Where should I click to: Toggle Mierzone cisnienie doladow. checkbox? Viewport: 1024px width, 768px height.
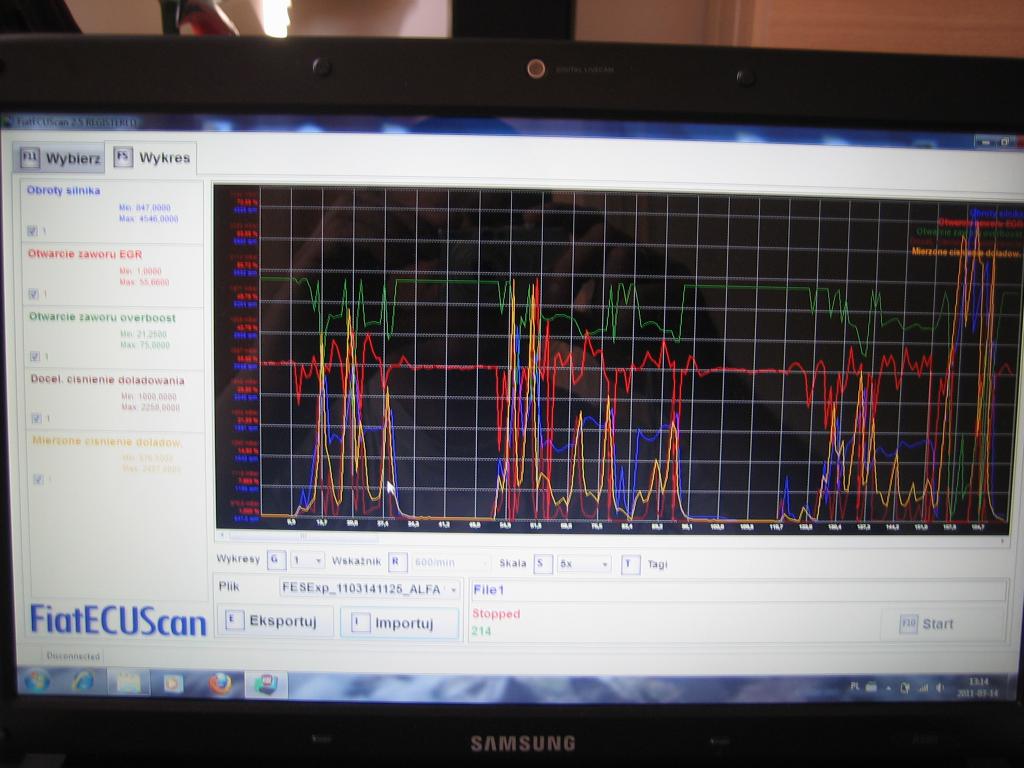click(x=39, y=479)
